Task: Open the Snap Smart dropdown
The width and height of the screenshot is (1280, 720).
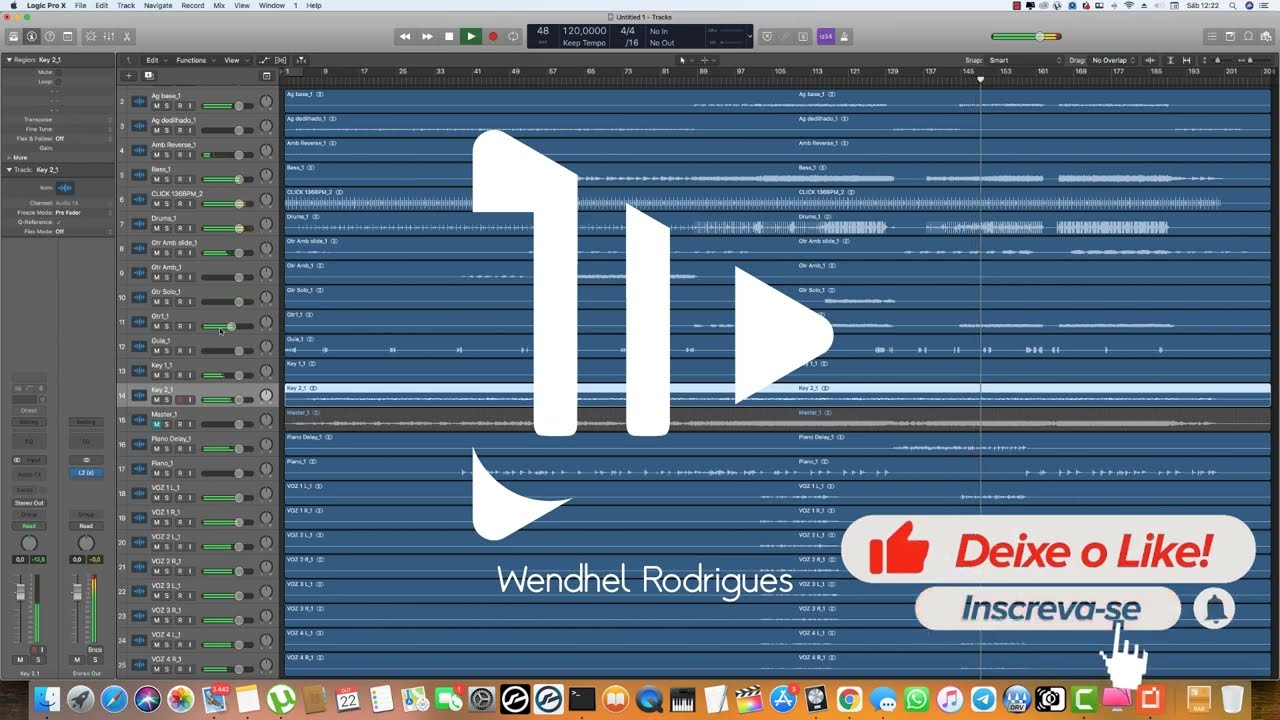Action: [1025, 60]
